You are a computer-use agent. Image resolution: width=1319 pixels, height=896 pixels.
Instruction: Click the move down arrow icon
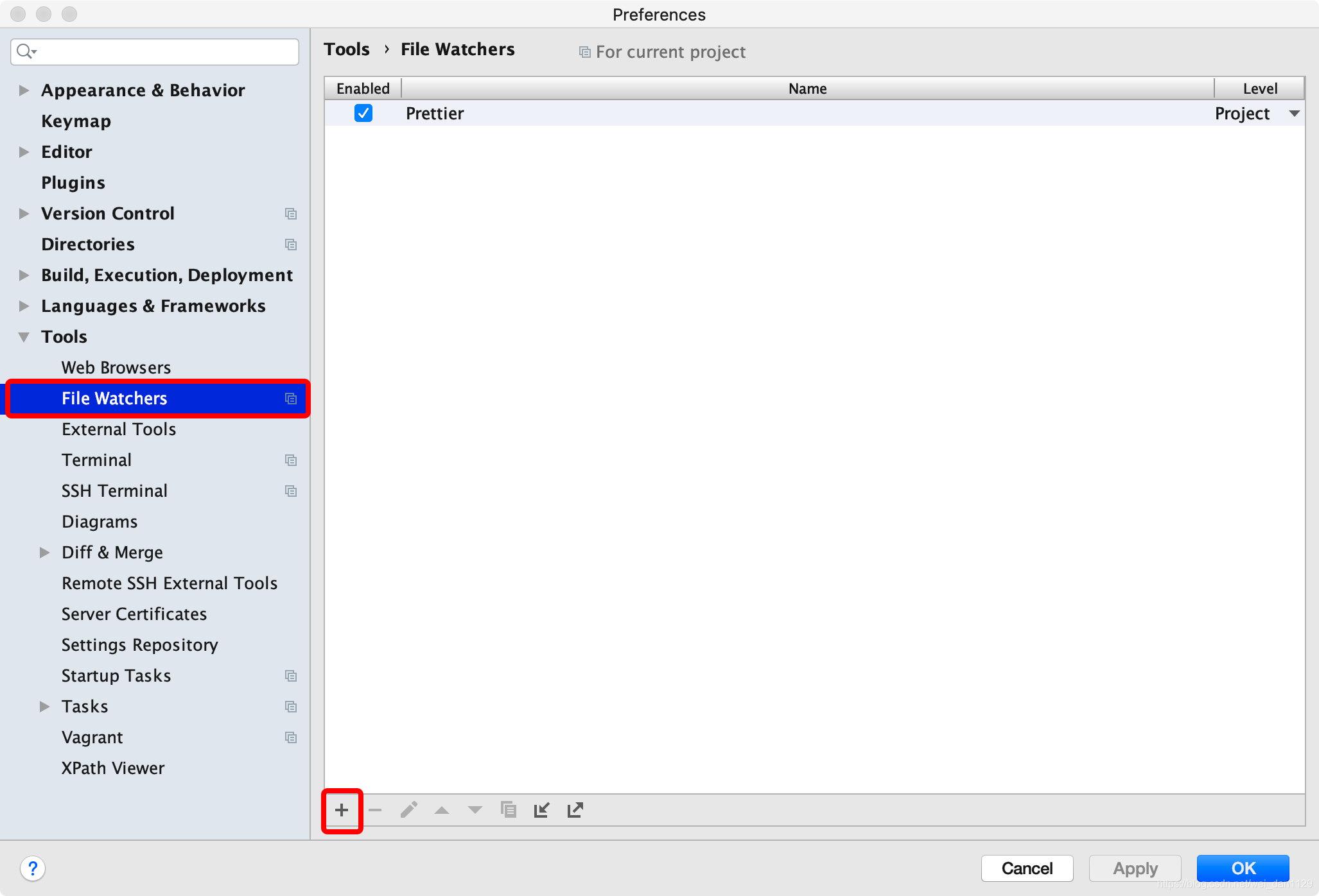click(475, 810)
